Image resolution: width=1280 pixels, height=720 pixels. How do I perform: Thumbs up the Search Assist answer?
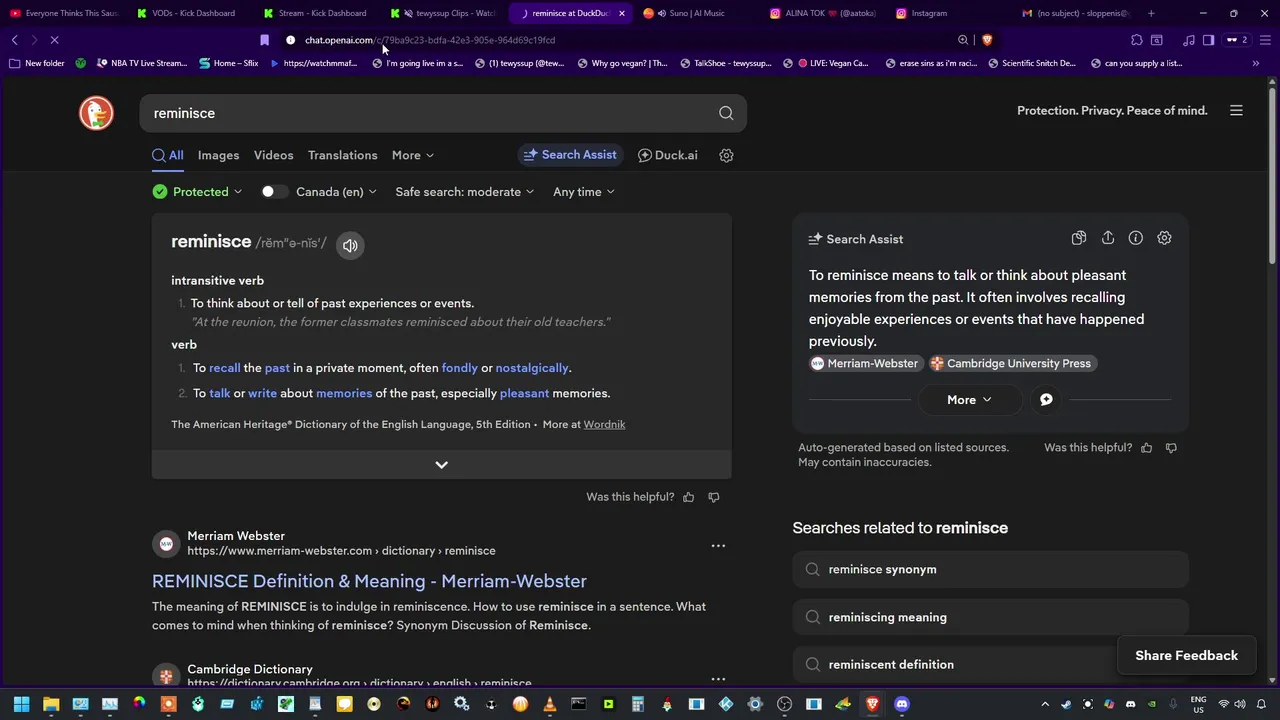tap(1147, 448)
